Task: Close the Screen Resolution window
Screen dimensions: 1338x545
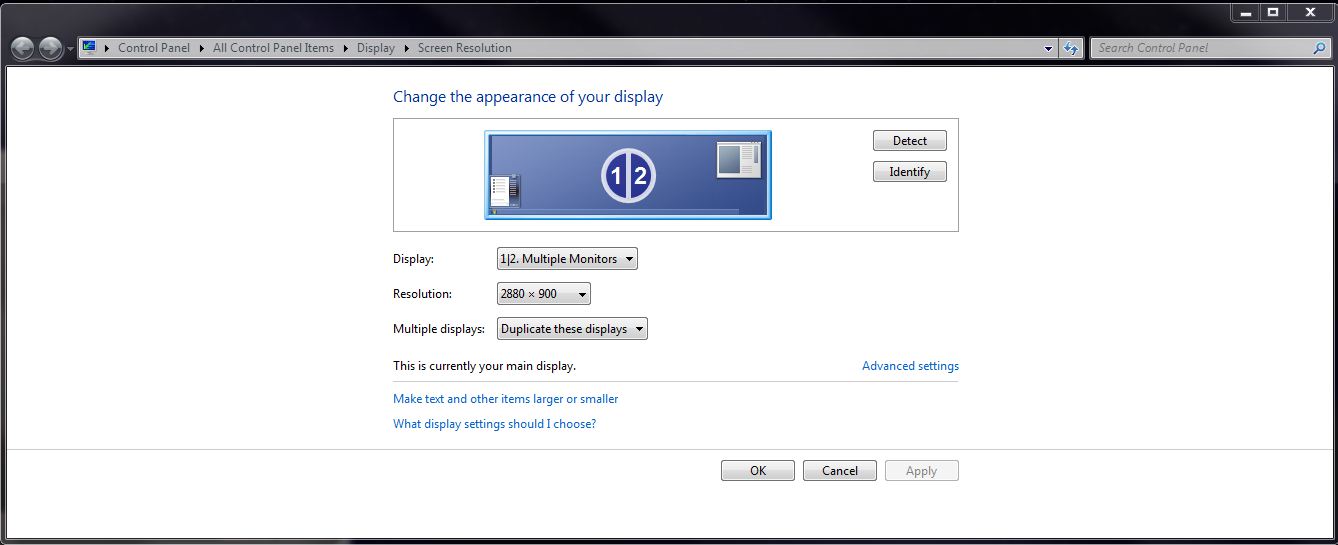Action: tap(1310, 12)
